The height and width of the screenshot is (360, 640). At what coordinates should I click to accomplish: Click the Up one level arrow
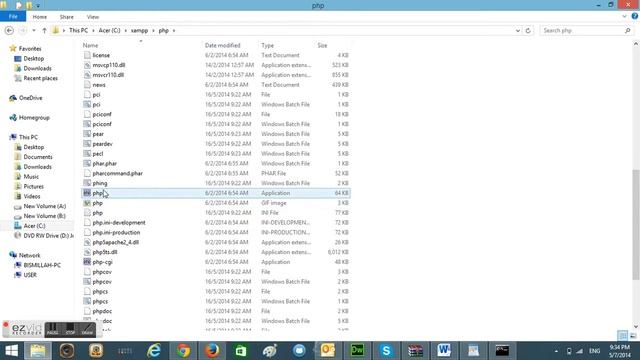(x=44, y=31)
